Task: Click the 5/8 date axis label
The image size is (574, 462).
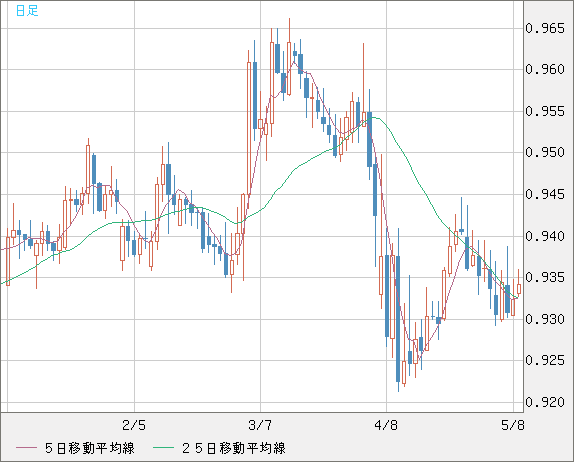Action: (513, 425)
